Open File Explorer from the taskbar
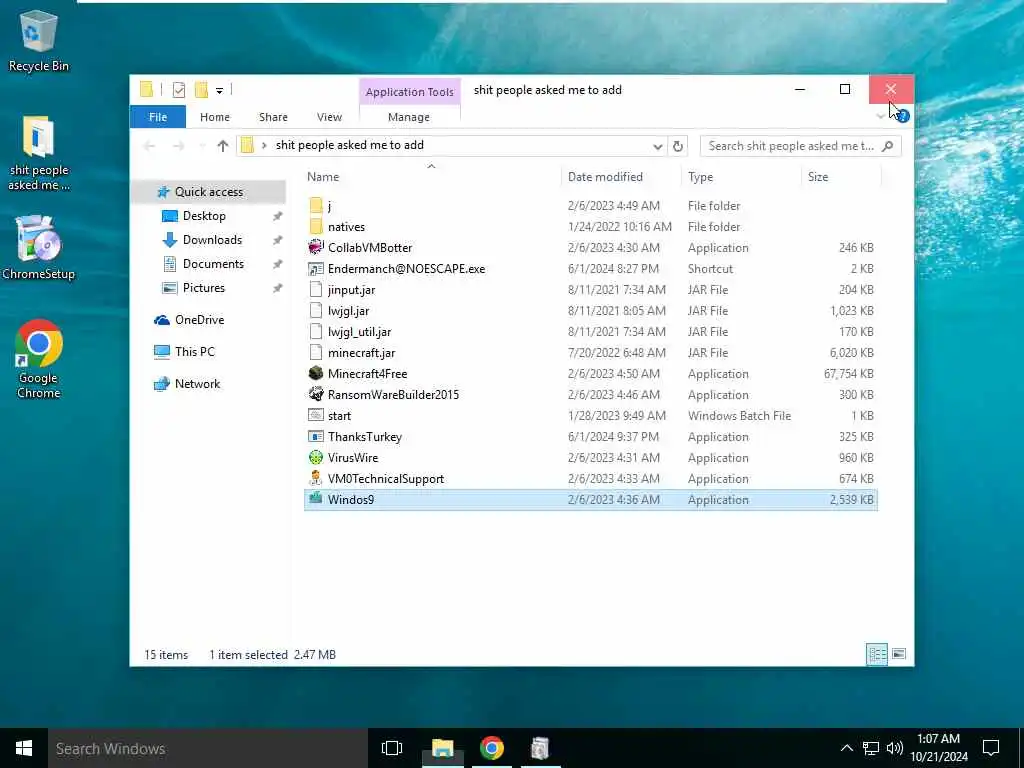This screenshot has height=768, width=1024. click(x=442, y=748)
